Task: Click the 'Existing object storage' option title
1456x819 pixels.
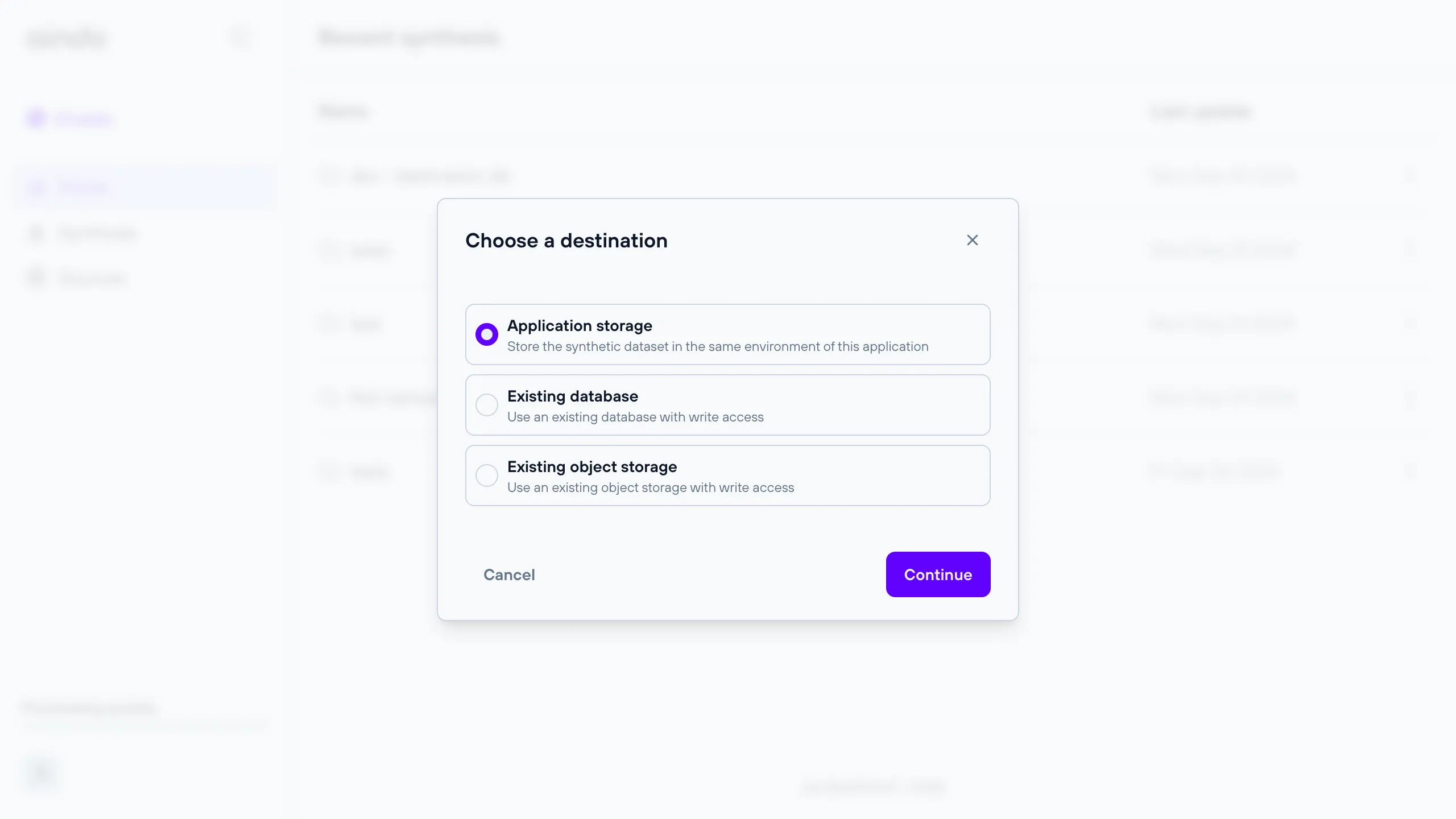Action: [x=591, y=467]
